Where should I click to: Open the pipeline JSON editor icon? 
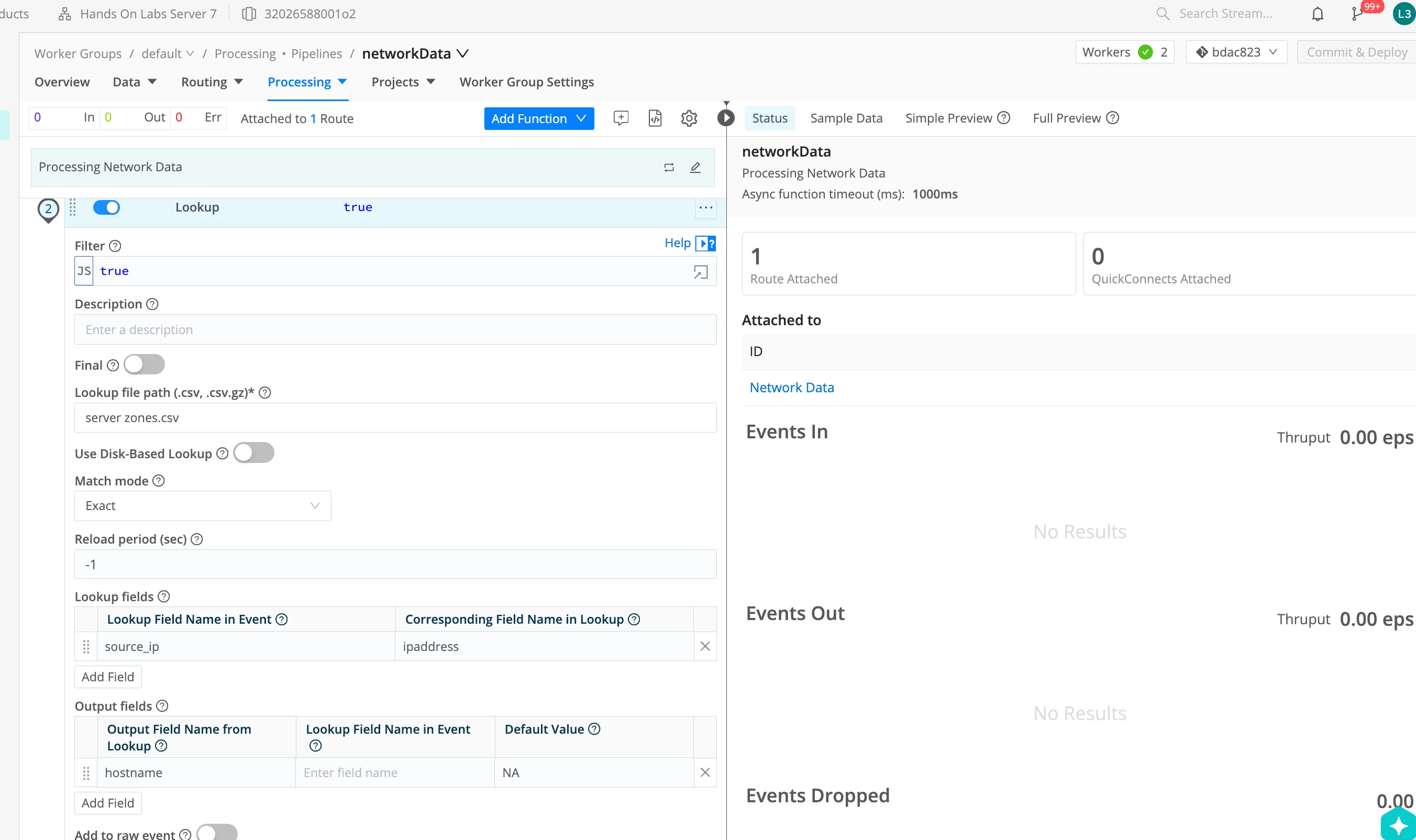pyautogui.click(x=655, y=118)
